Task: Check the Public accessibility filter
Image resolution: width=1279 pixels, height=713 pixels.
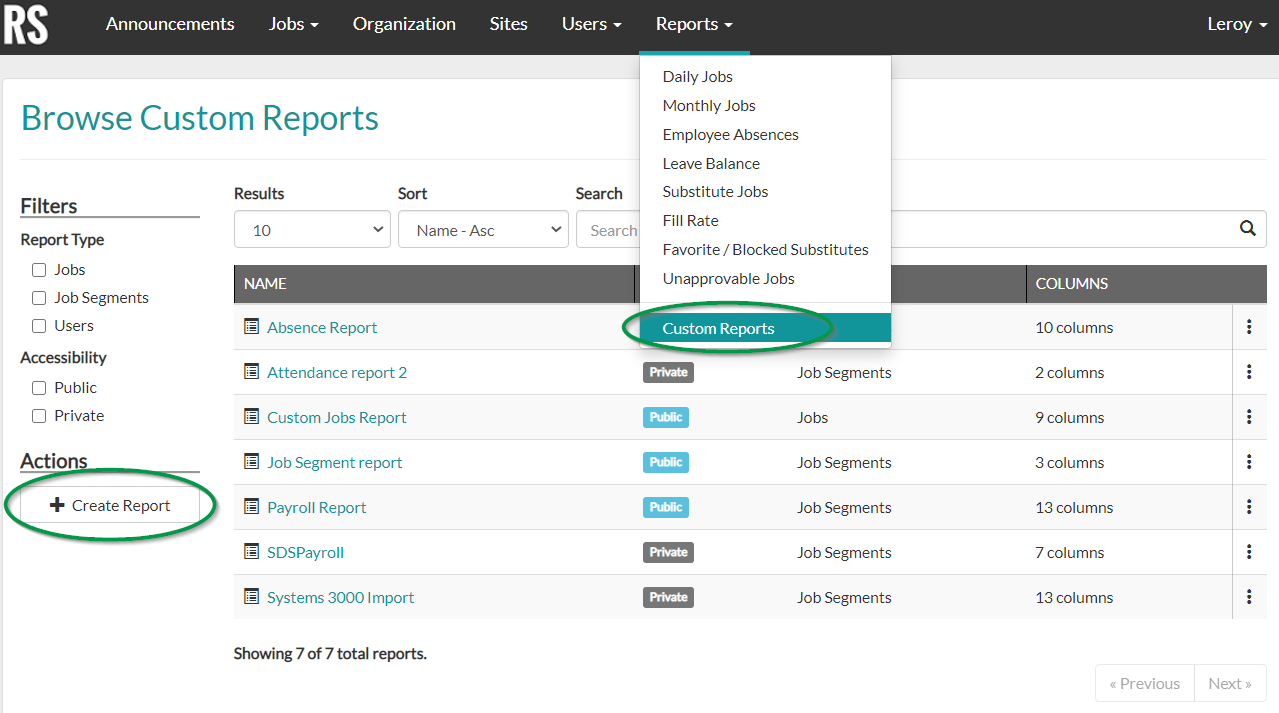Action: coord(38,387)
